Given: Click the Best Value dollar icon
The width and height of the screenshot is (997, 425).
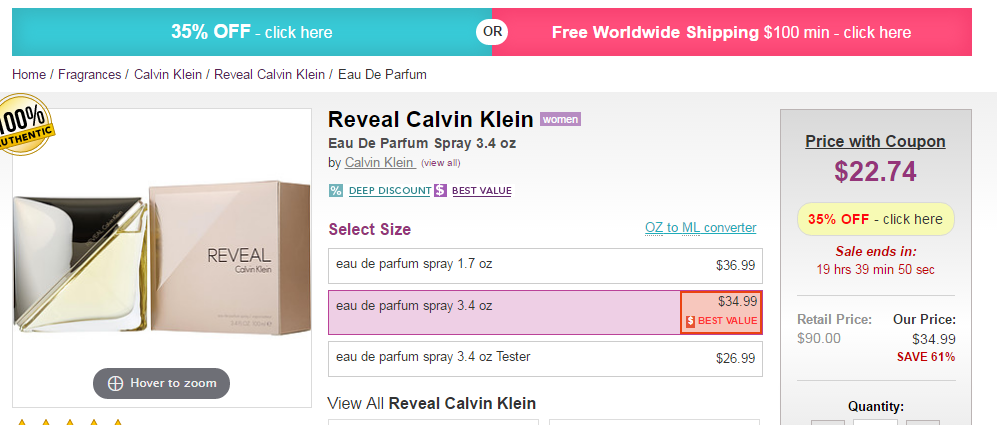Looking at the screenshot, I should coord(440,191).
